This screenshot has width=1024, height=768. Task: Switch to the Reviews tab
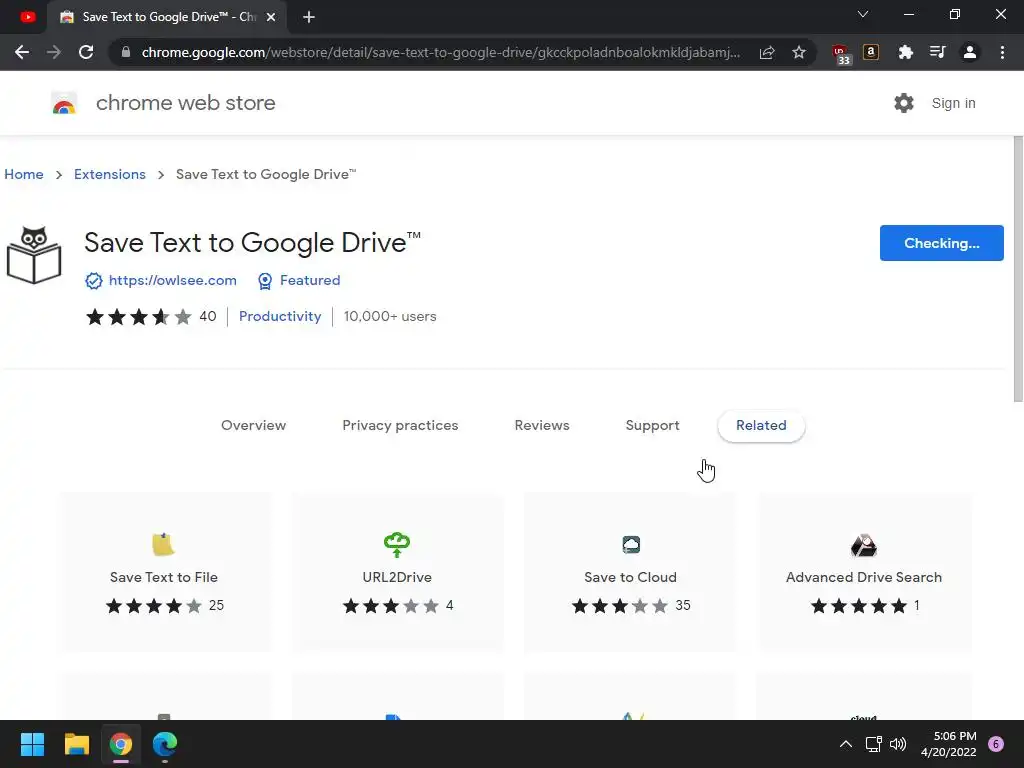point(542,425)
